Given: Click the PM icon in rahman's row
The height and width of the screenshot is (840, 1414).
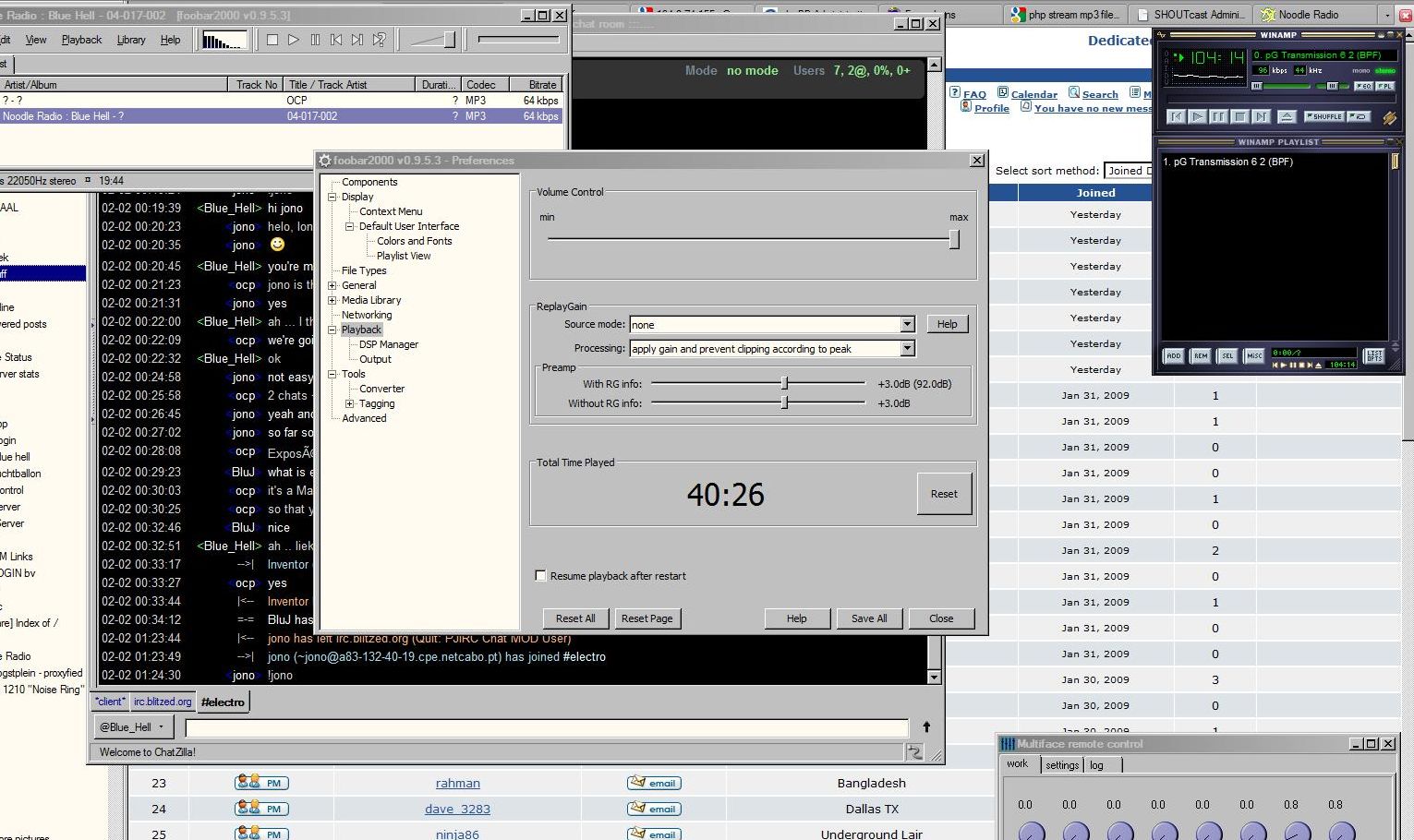Looking at the screenshot, I should click(x=262, y=783).
